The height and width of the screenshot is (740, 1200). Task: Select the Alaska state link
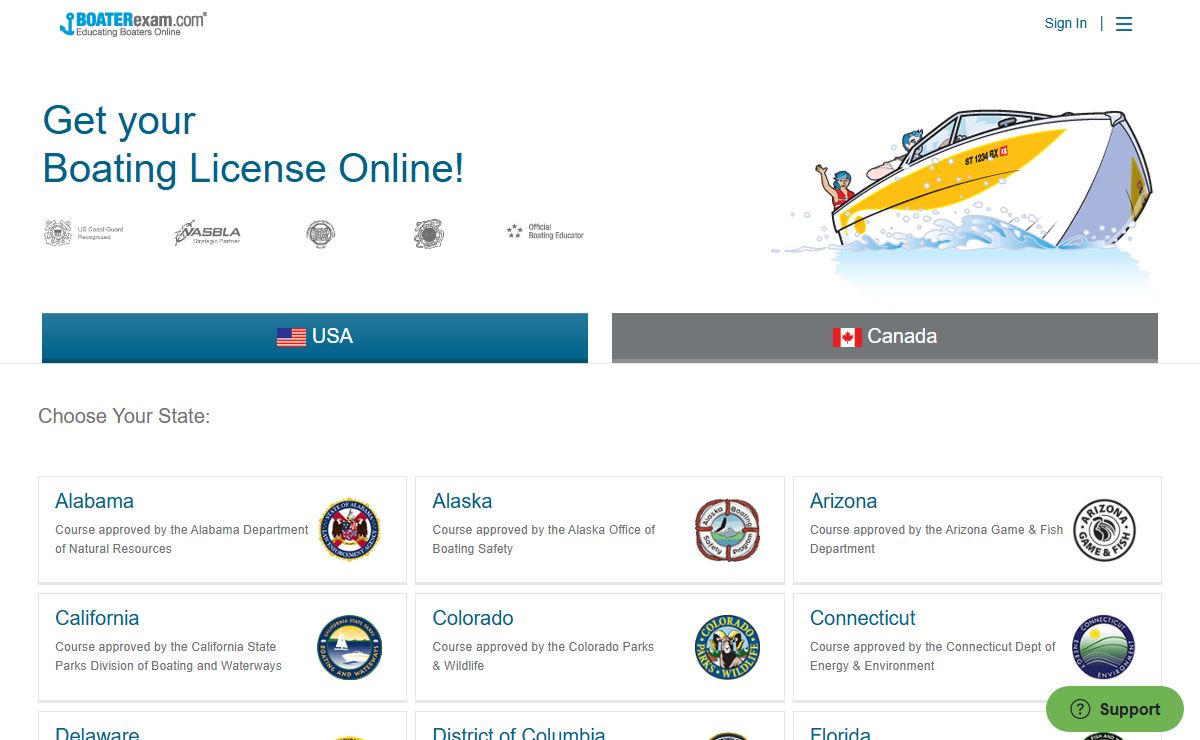[462, 501]
